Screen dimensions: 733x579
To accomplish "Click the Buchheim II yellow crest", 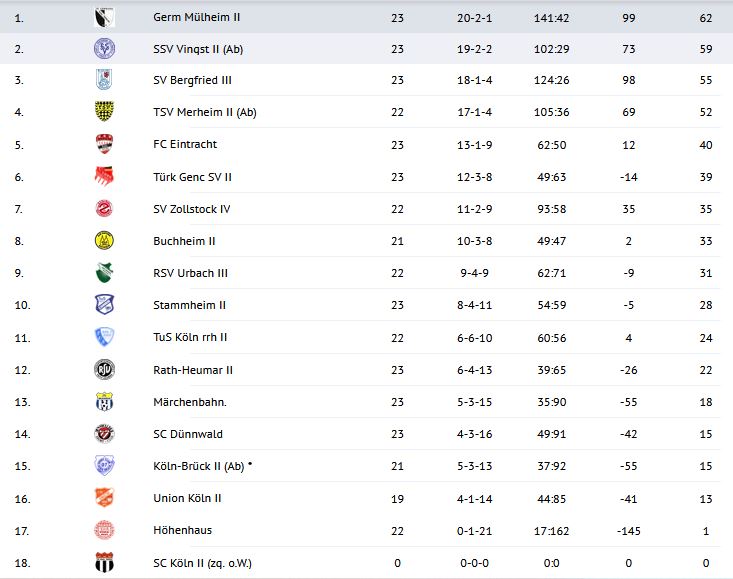I will click(x=104, y=241).
